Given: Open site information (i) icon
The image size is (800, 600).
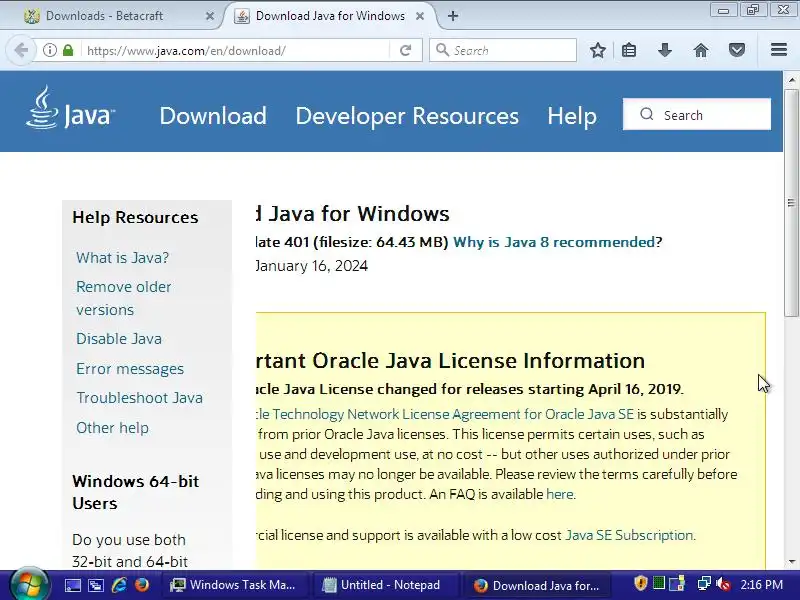Looking at the screenshot, I should click(49, 50).
